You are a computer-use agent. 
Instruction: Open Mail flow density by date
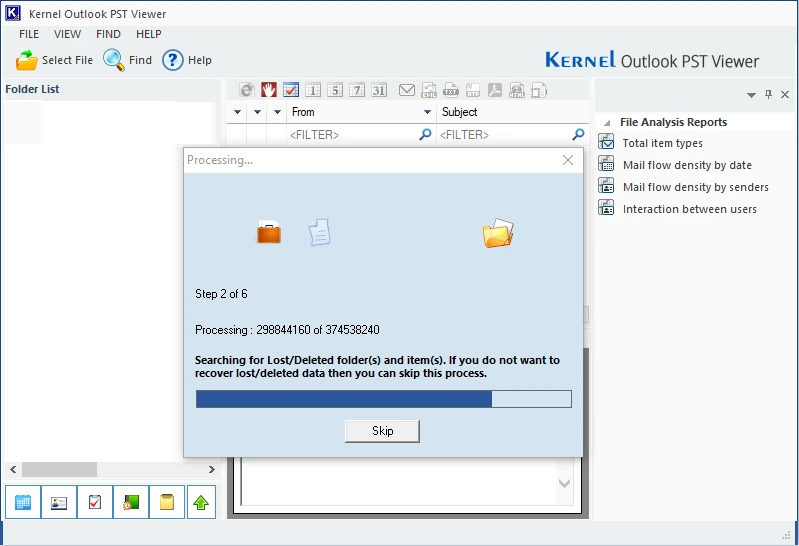687,165
